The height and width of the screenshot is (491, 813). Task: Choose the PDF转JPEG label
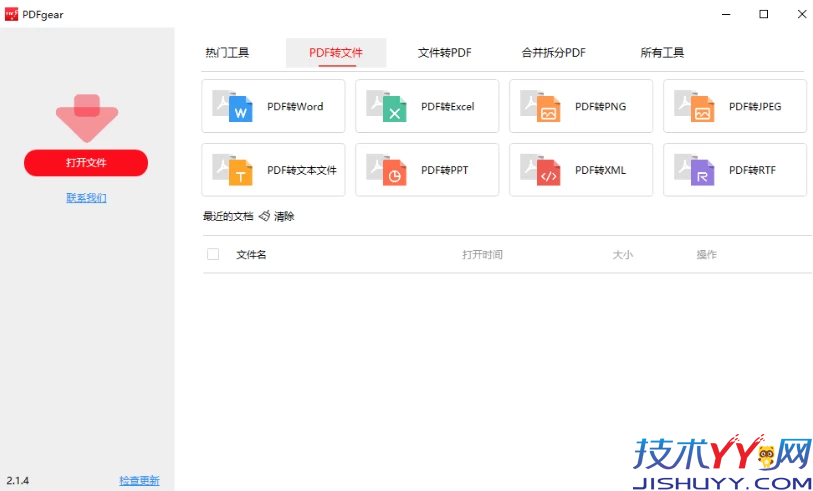pos(755,106)
